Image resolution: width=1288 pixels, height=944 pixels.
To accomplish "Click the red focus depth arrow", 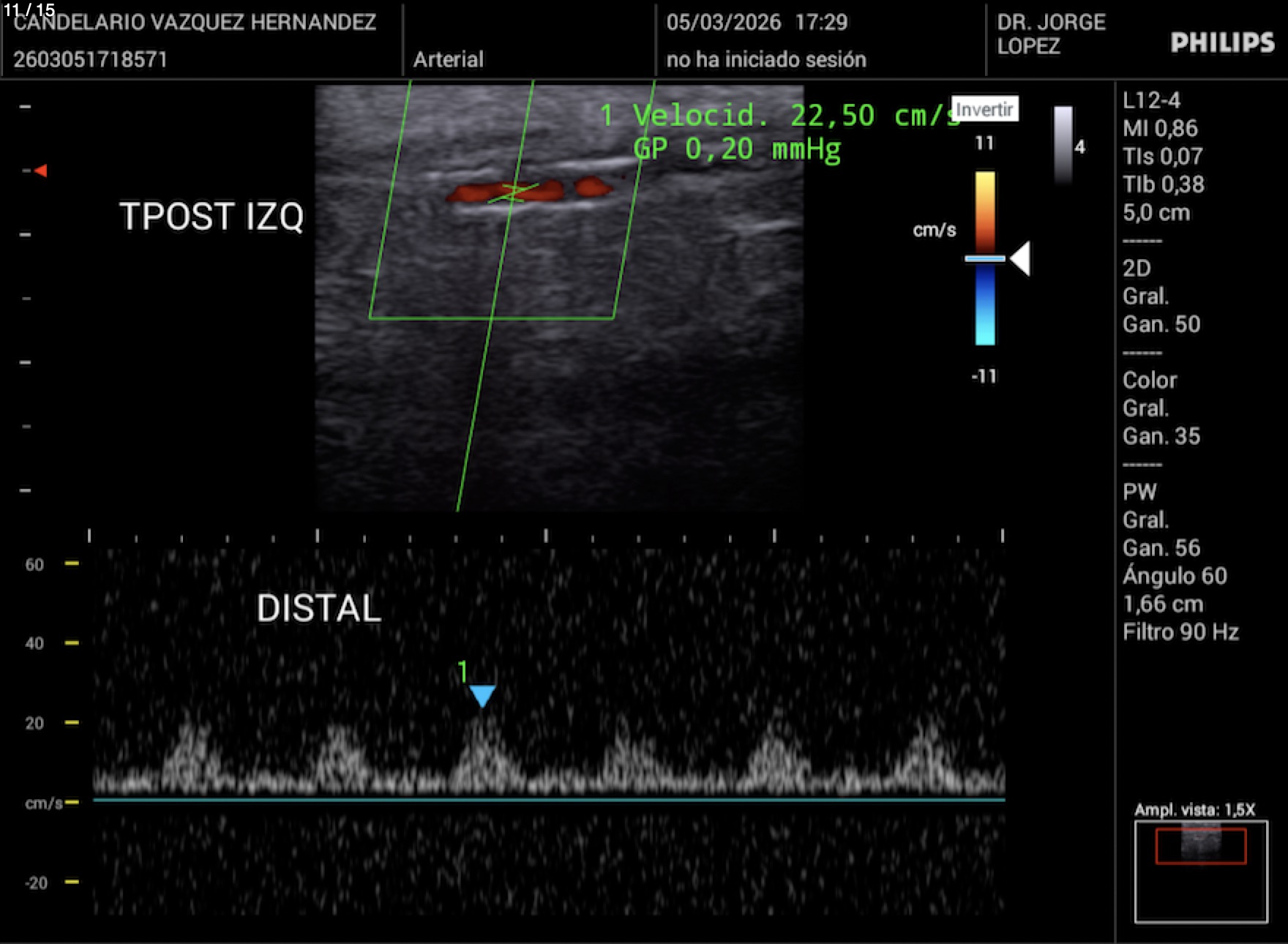I will 41,171.
